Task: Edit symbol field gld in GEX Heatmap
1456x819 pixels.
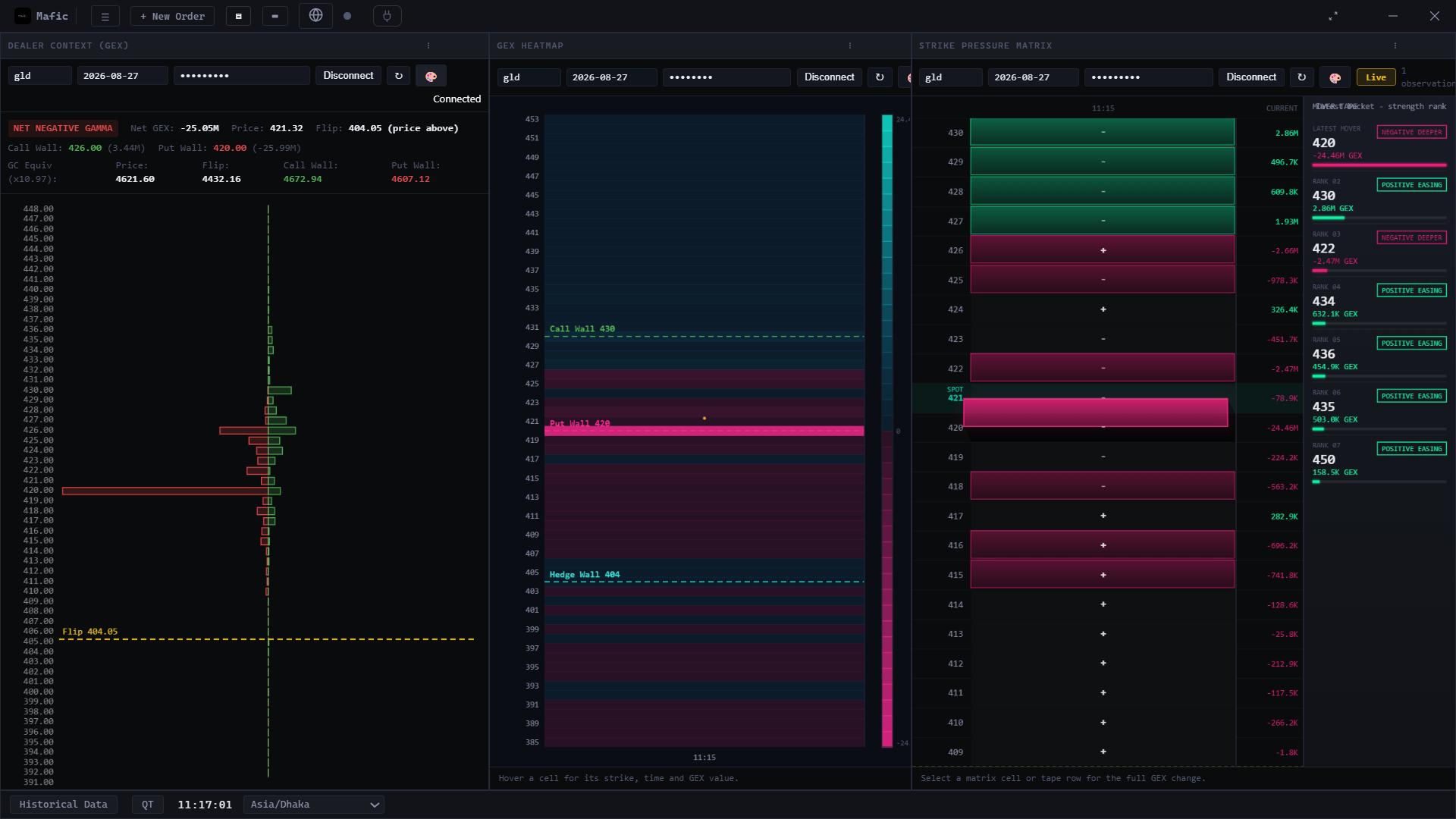Action: (x=529, y=77)
